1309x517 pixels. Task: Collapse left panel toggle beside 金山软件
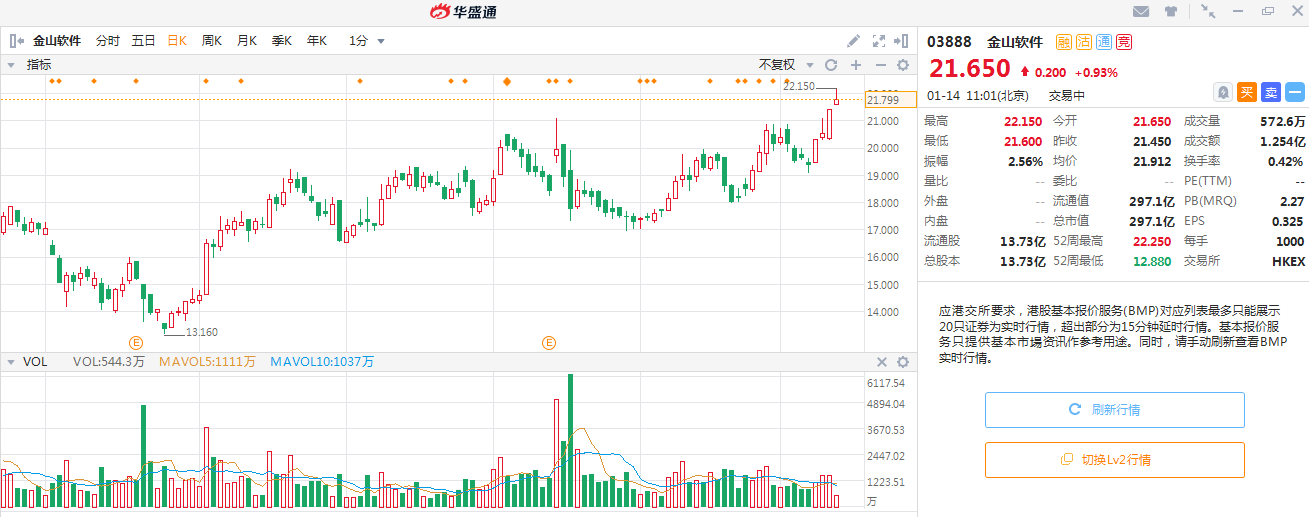[16, 41]
